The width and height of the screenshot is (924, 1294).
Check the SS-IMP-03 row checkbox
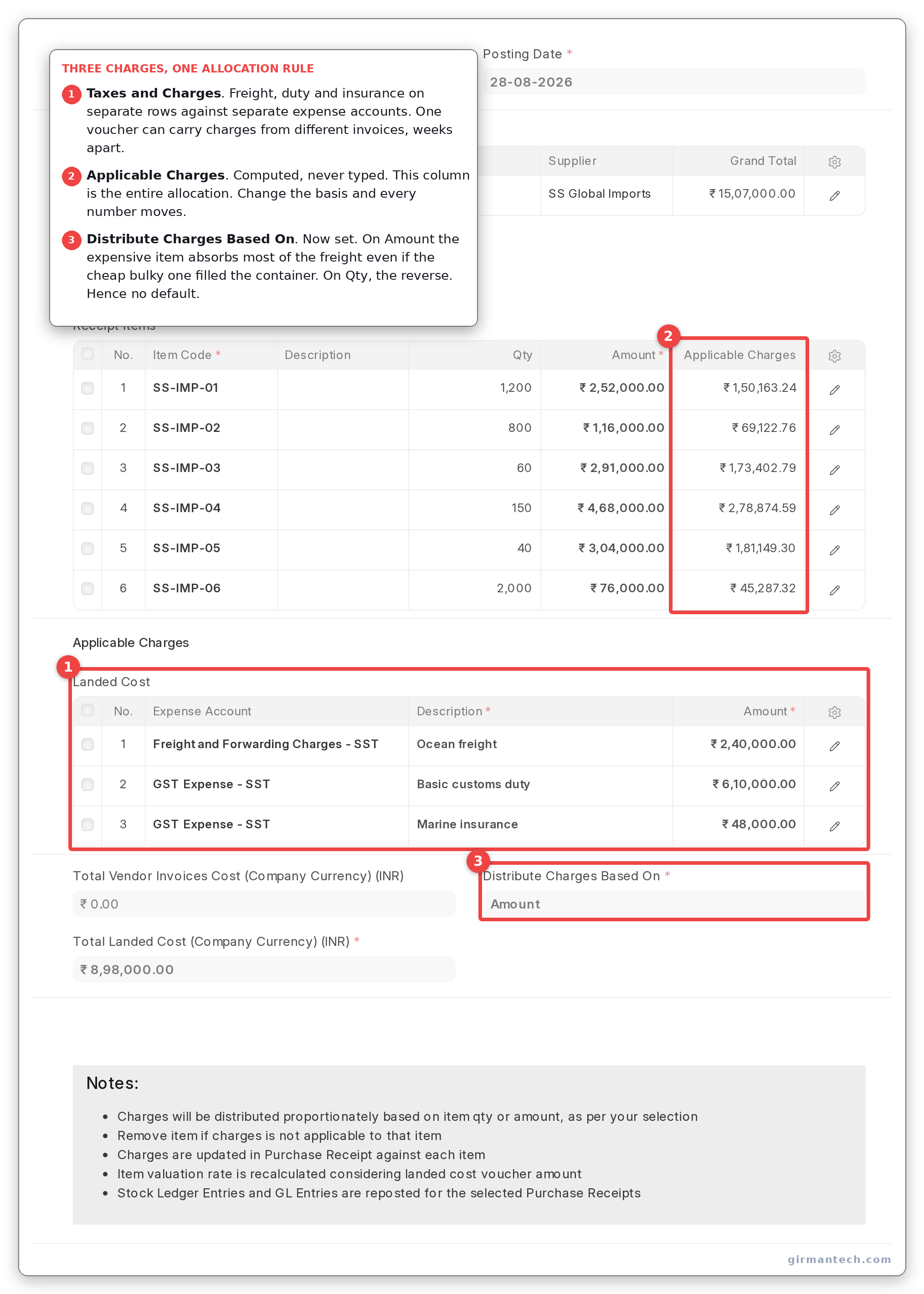pyautogui.click(x=87, y=468)
